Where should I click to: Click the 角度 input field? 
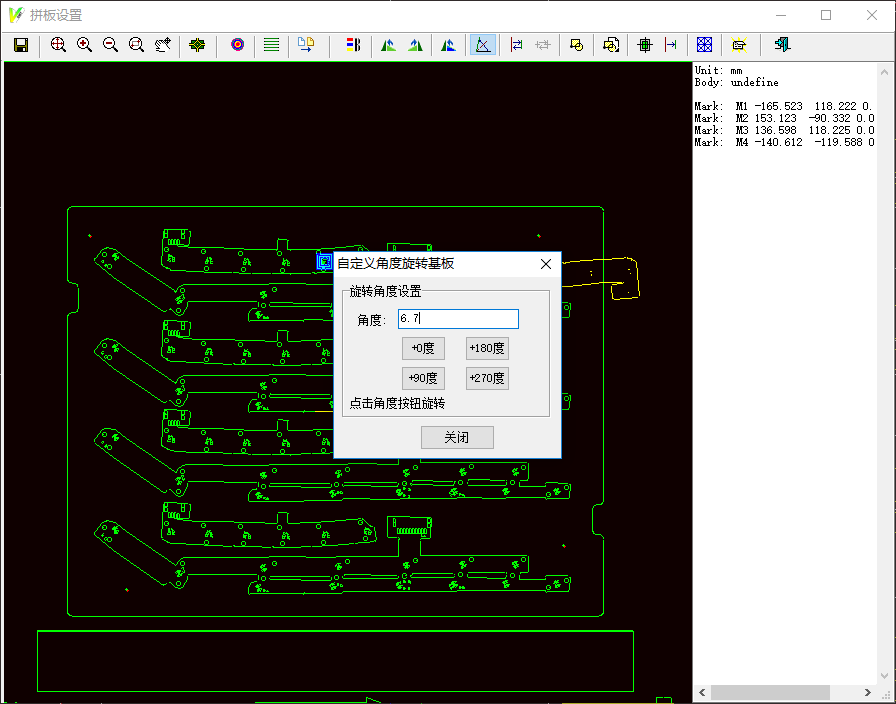[x=458, y=319]
